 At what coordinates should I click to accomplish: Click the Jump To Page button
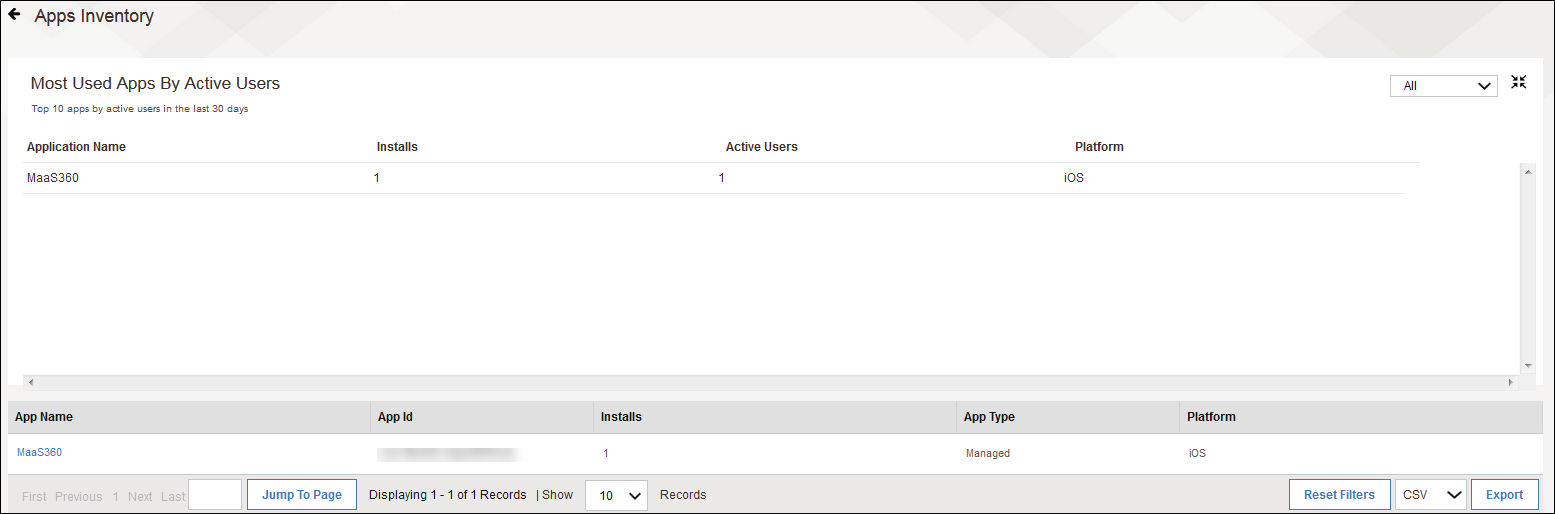(302, 495)
